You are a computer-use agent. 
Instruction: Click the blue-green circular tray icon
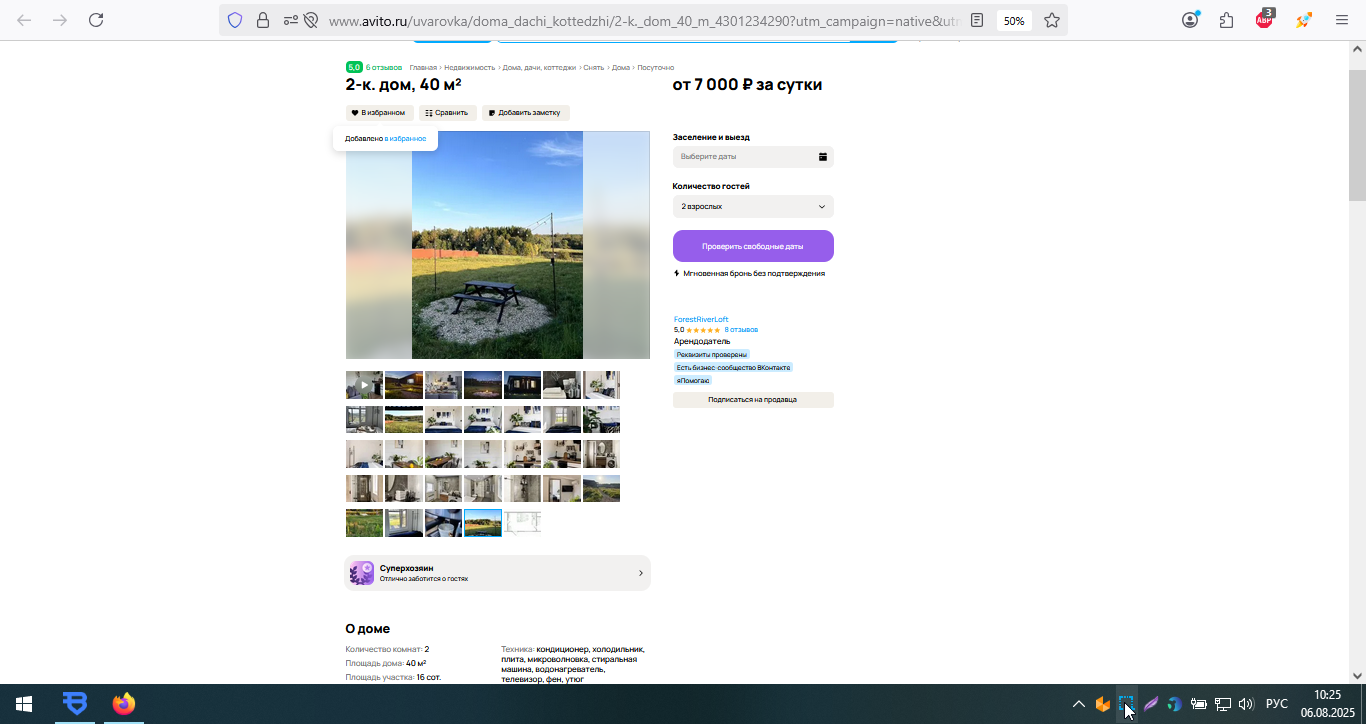tap(1175, 704)
